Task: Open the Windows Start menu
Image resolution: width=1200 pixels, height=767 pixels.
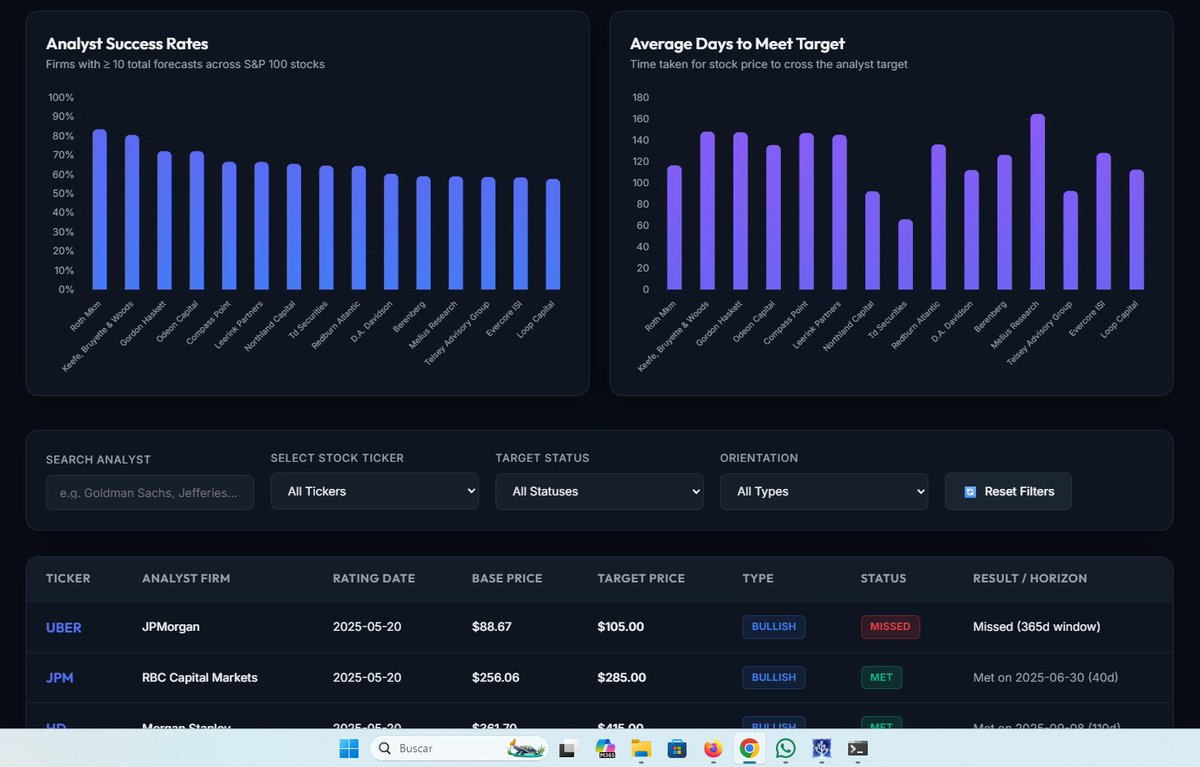Action: click(x=349, y=748)
